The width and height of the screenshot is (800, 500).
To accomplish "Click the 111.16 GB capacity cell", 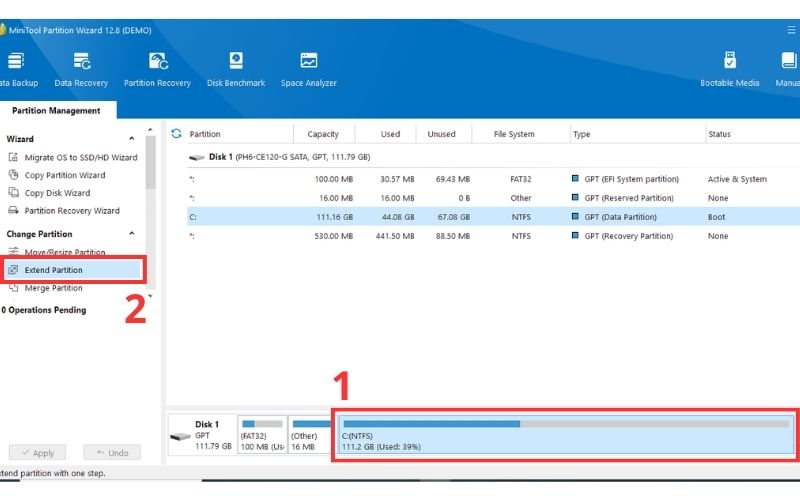I will pos(335,217).
